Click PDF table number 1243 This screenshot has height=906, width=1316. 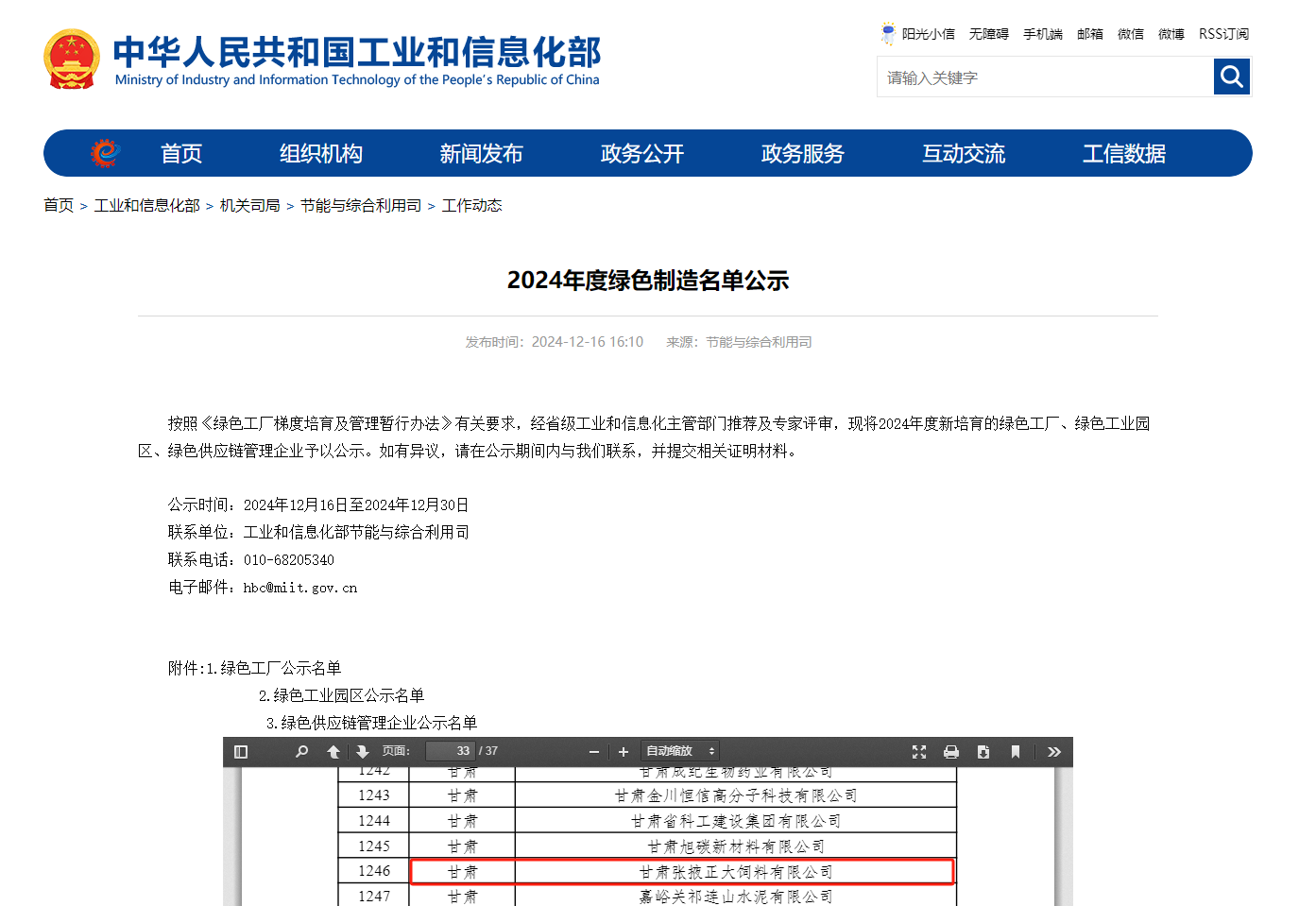click(x=374, y=795)
